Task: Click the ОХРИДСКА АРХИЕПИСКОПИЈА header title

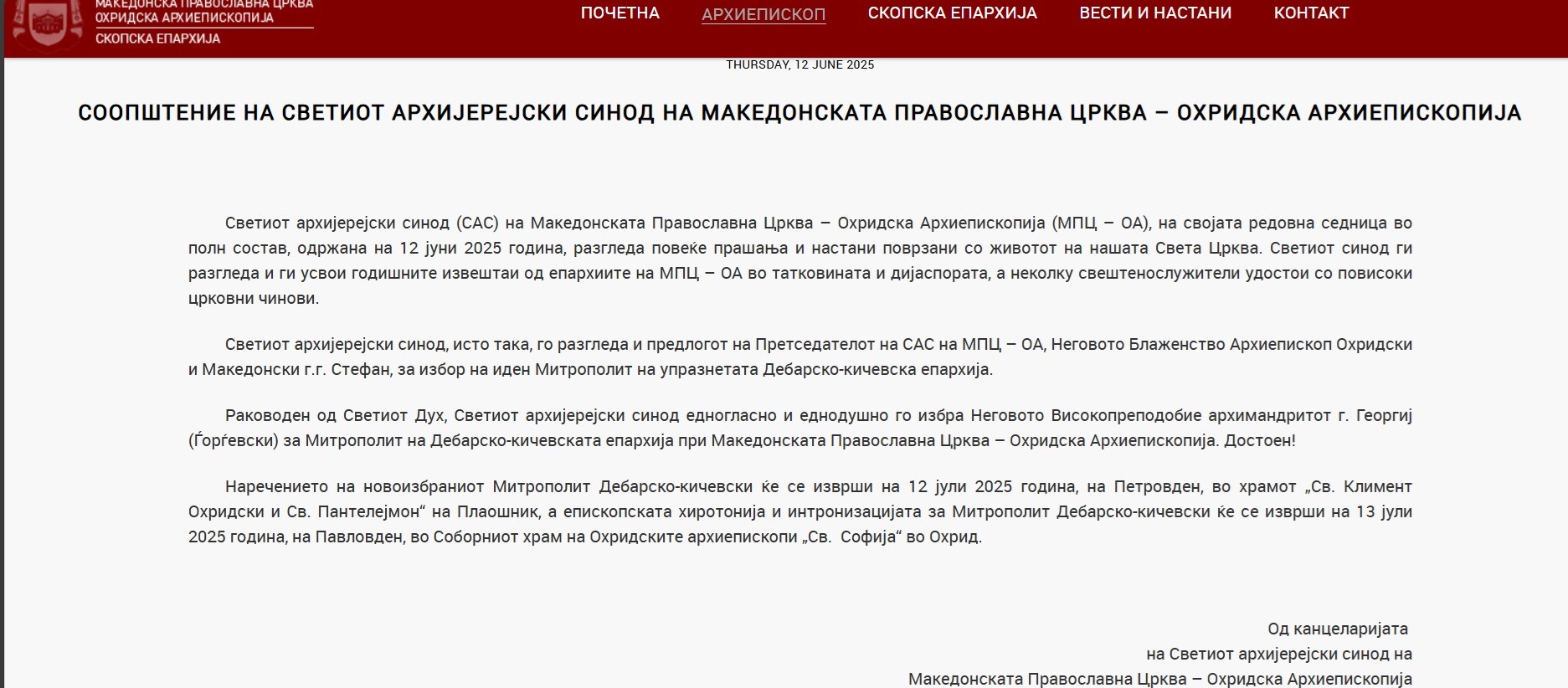Action: pyautogui.click(x=184, y=18)
